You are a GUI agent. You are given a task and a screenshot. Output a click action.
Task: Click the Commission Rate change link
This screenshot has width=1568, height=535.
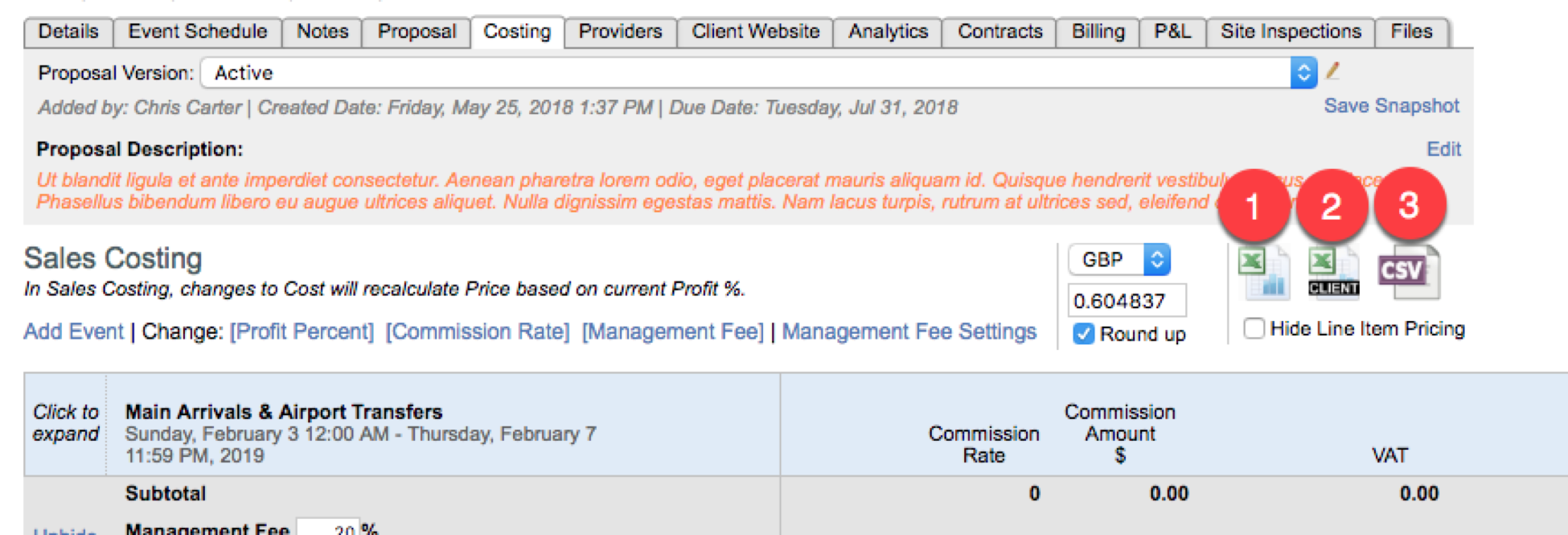click(478, 331)
